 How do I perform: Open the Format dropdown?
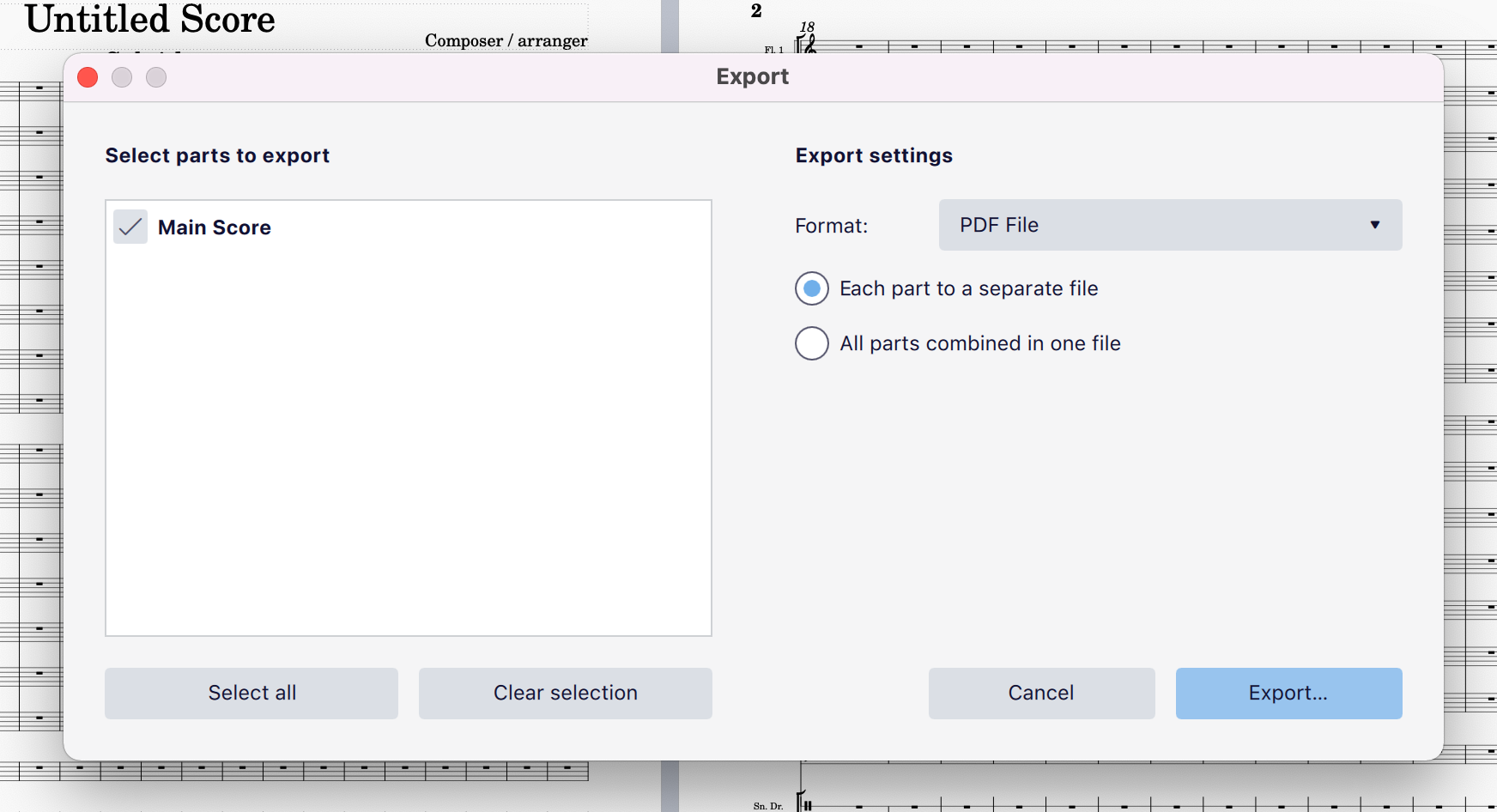point(1169,225)
